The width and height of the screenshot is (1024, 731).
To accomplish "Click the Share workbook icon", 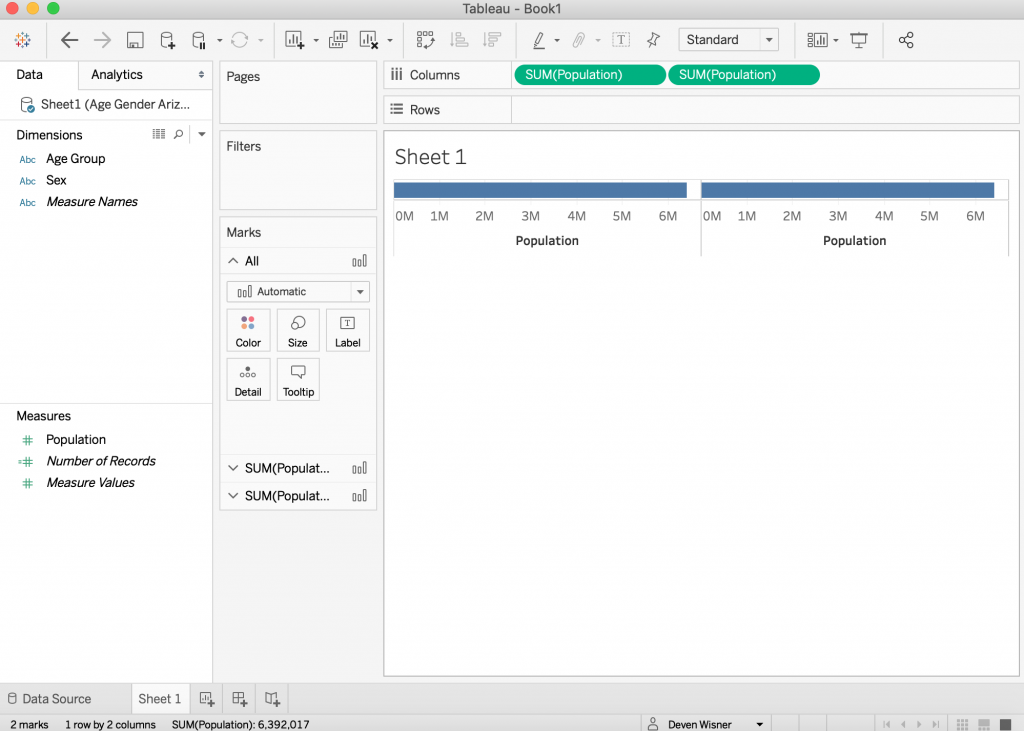I will (906, 40).
